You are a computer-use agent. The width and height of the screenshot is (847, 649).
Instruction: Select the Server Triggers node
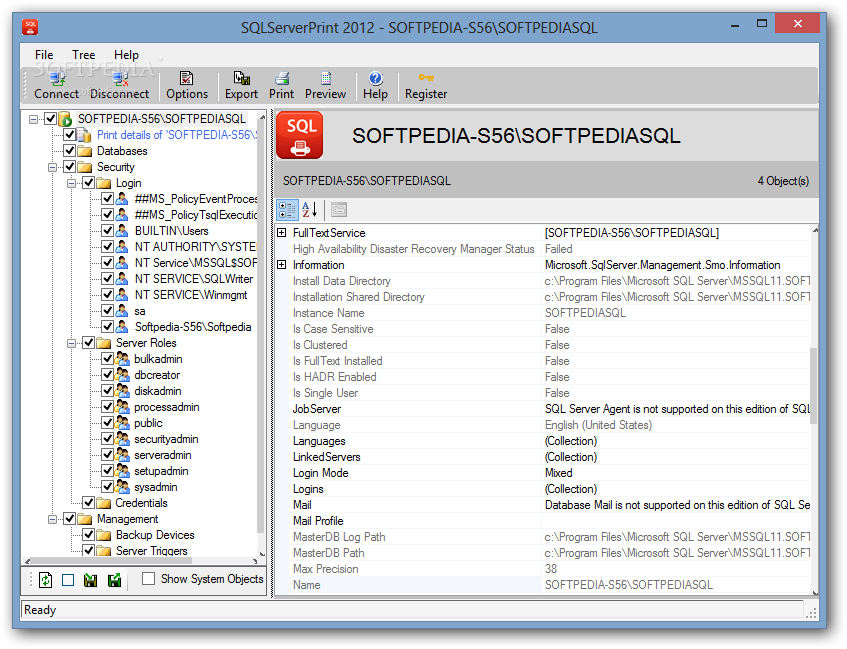coord(152,551)
